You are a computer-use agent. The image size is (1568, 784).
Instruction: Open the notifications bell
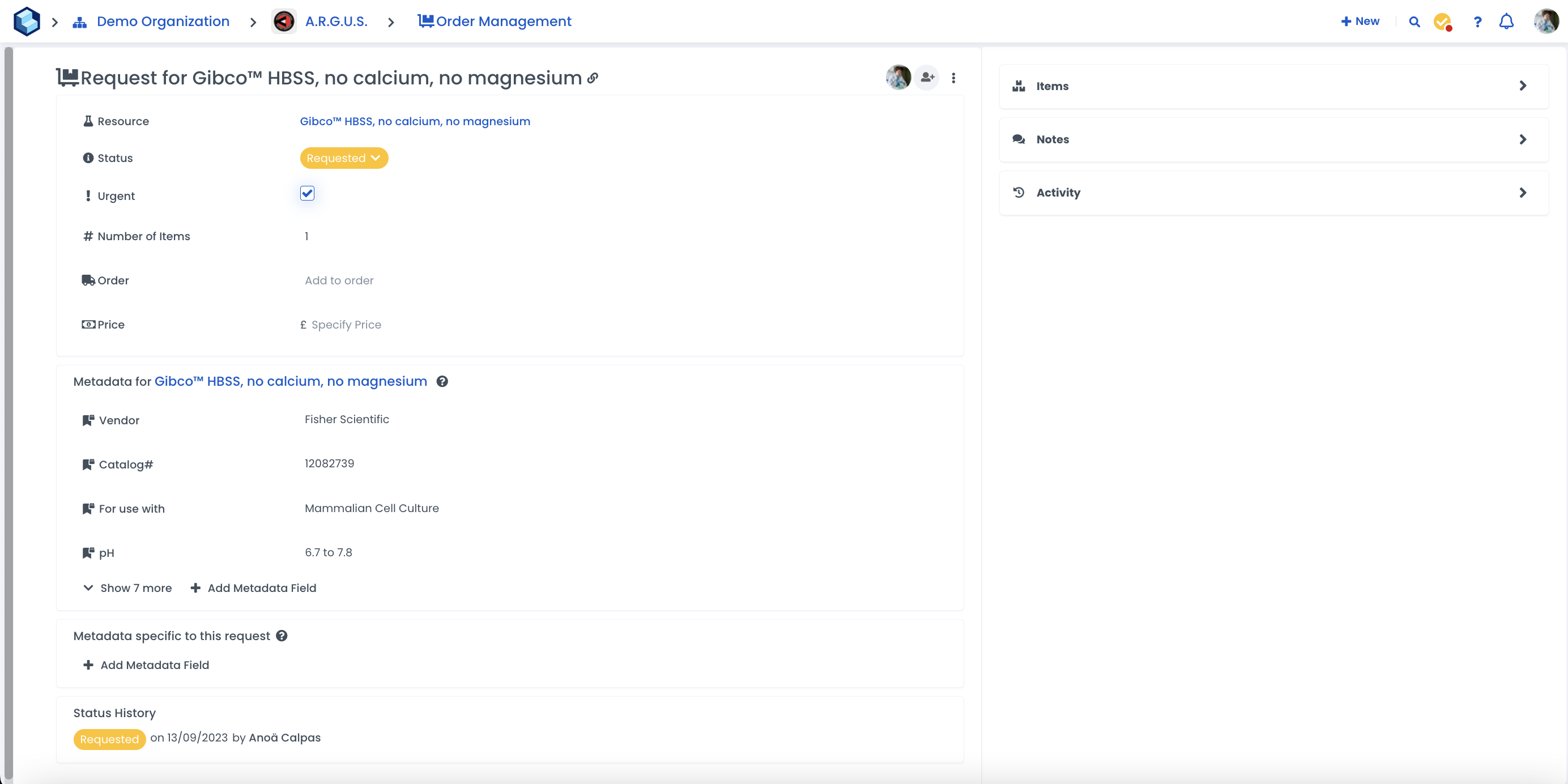[1506, 22]
